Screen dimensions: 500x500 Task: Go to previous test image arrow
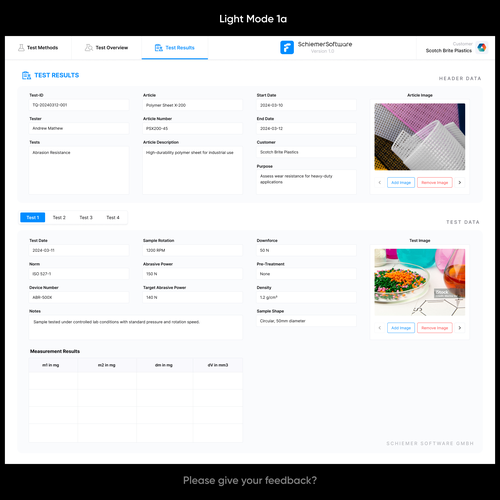pos(380,328)
